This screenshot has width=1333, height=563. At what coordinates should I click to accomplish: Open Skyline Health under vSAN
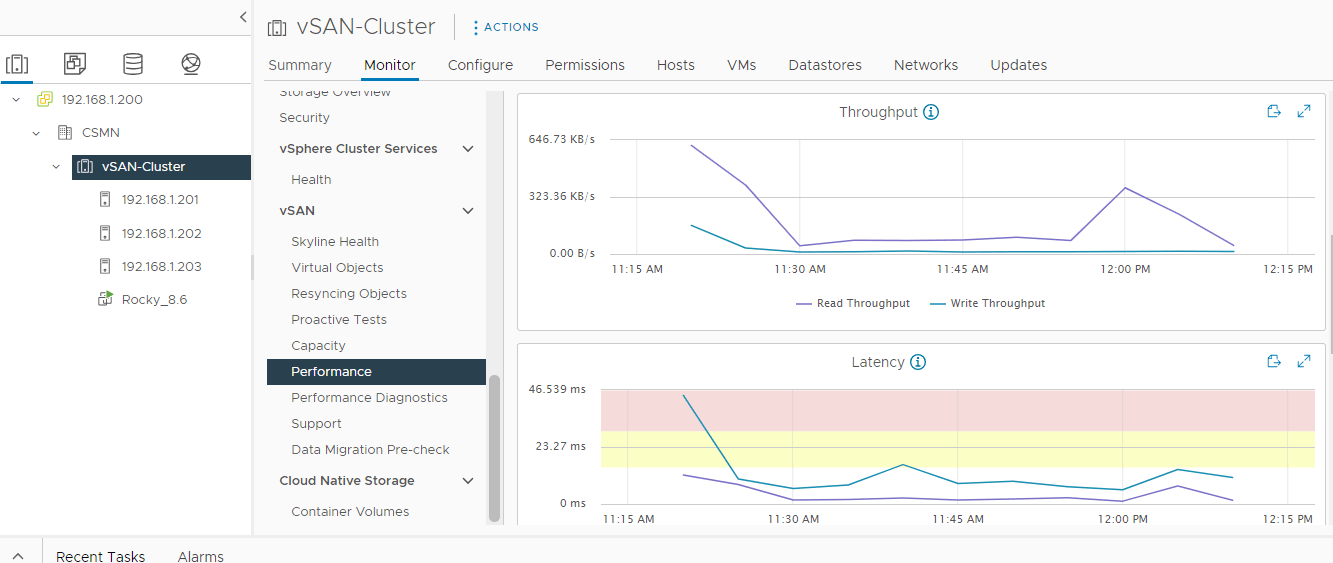click(x=335, y=242)
